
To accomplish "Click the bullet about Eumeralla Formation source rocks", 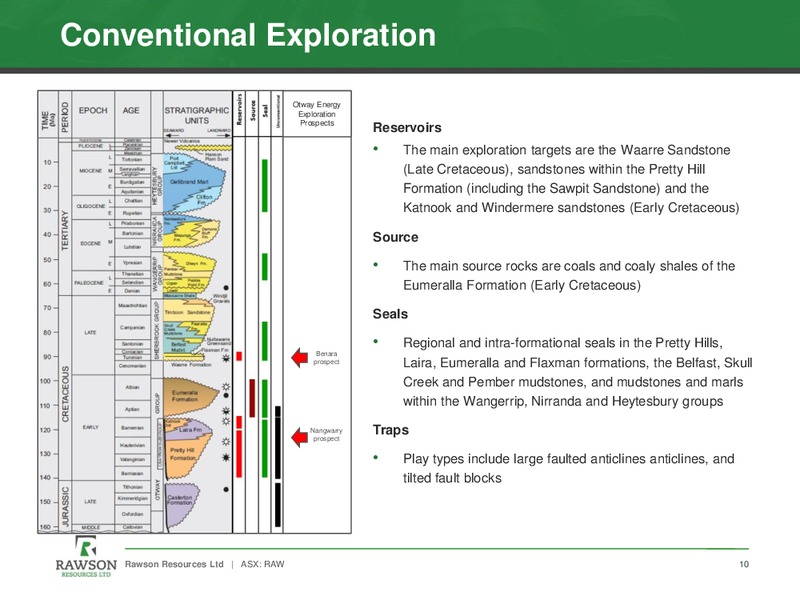I will coord(569,276).
